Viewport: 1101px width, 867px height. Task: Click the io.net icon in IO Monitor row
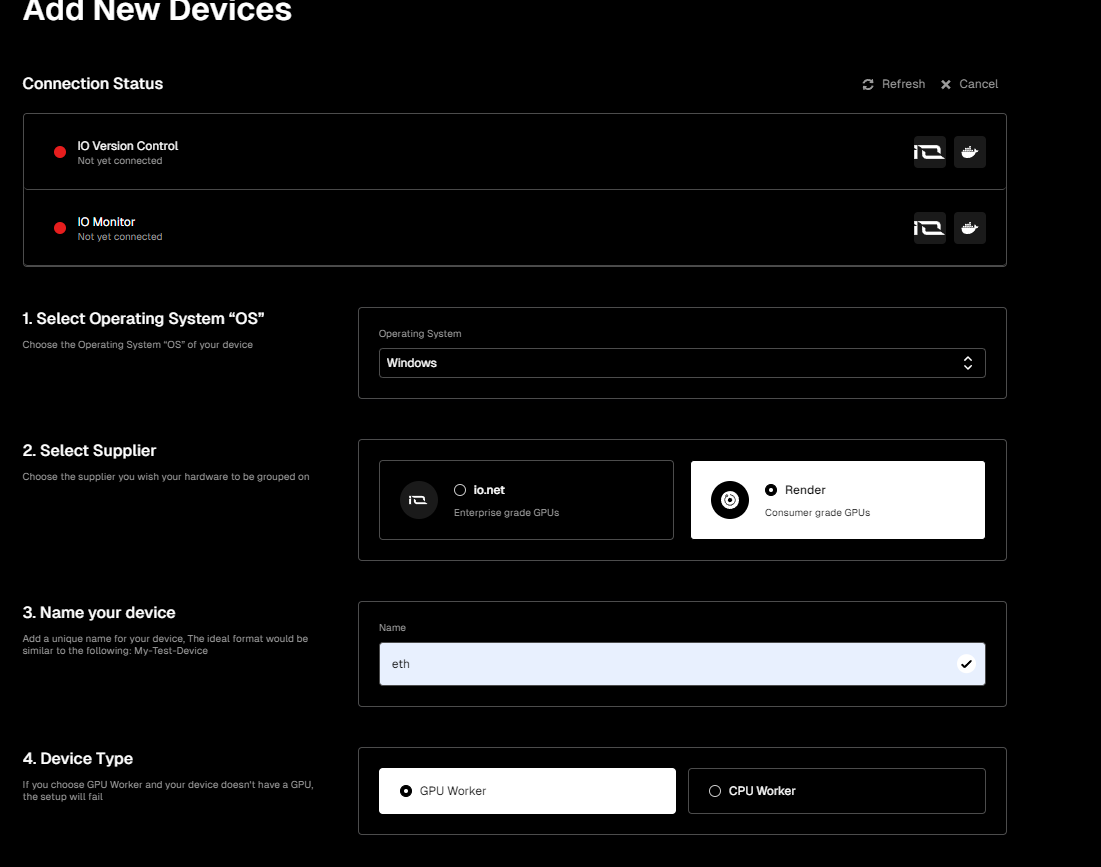(x=929, y=228)
